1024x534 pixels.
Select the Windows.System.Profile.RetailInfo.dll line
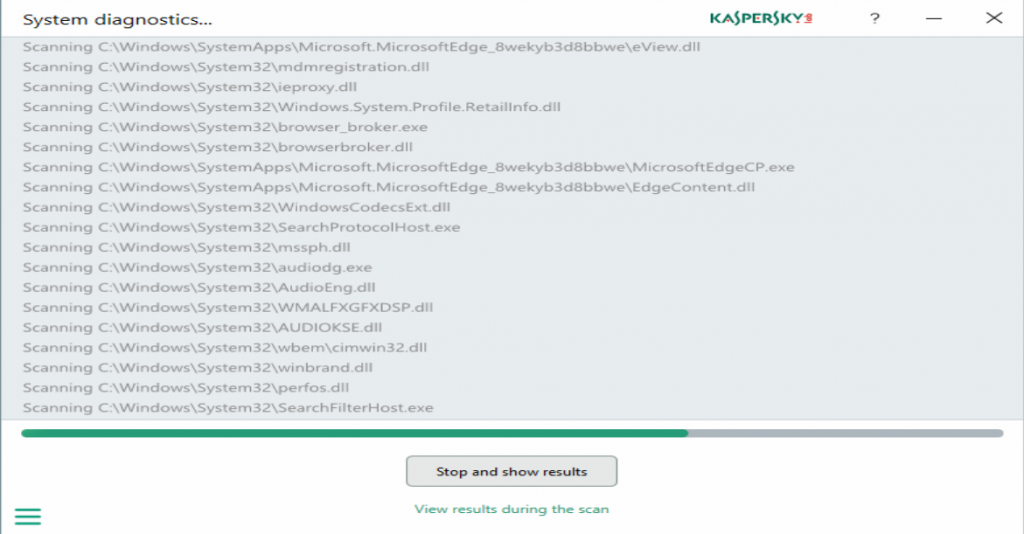(x=291, y=107)
